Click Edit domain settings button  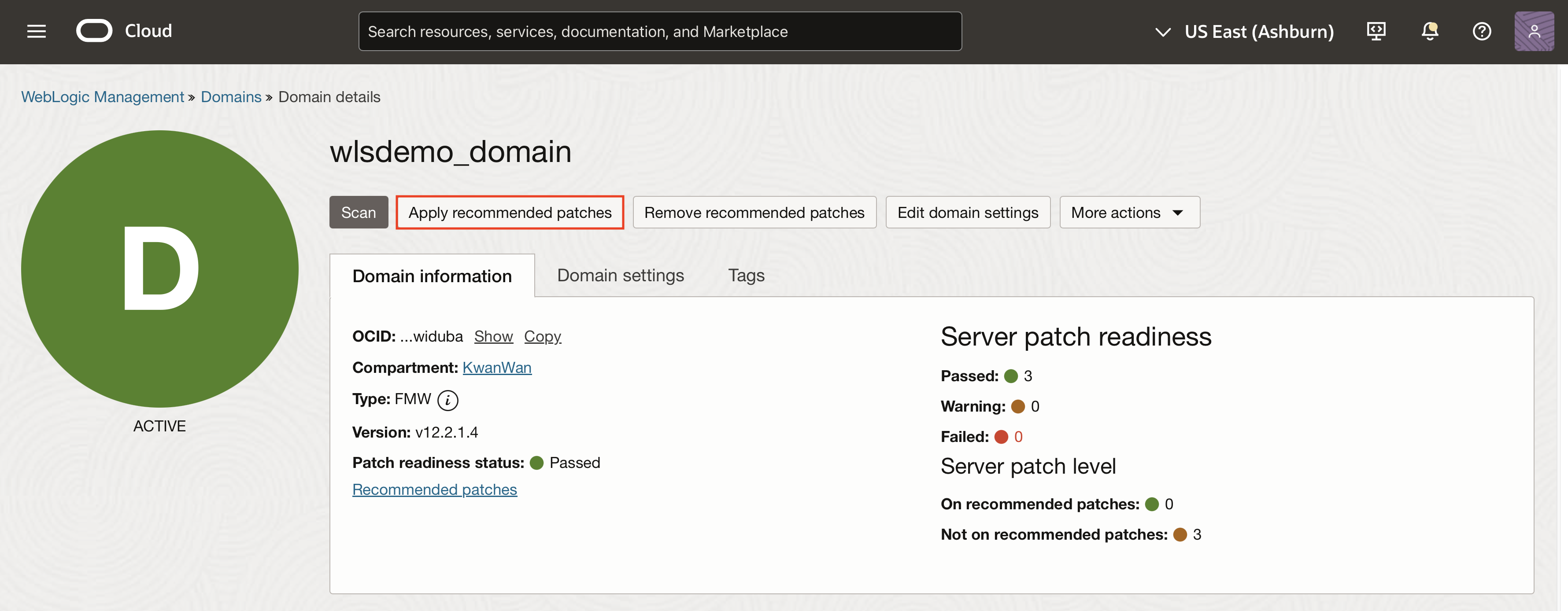pyautogui.click(x=967, y=212)
